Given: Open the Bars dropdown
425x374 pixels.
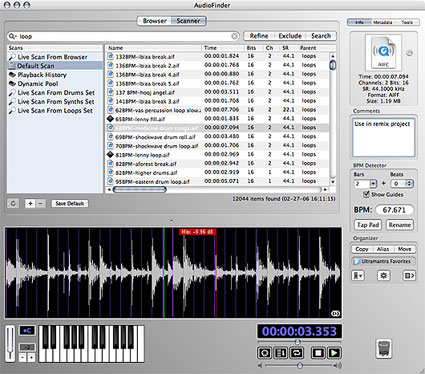Looking at the screenshot, I should [373, 183].
